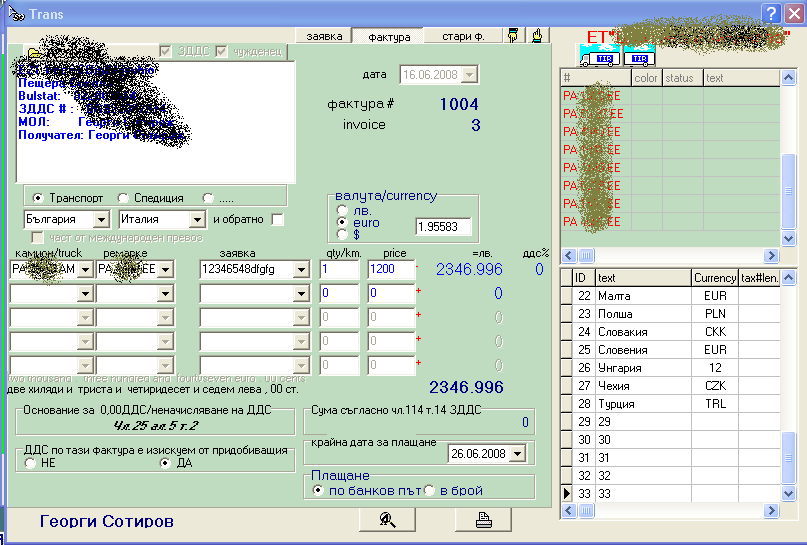Select the Транспорт radio button

click(37, 198)
